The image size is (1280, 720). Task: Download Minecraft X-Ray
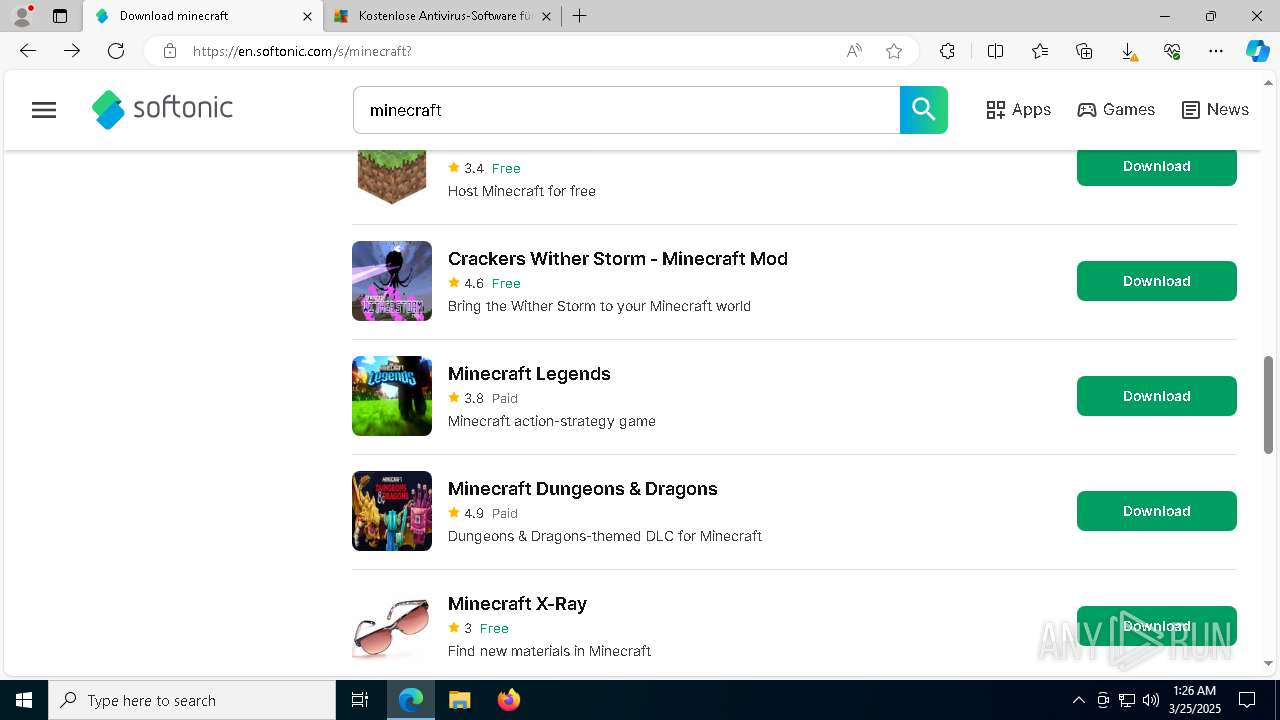click(x=1156, y=626)
